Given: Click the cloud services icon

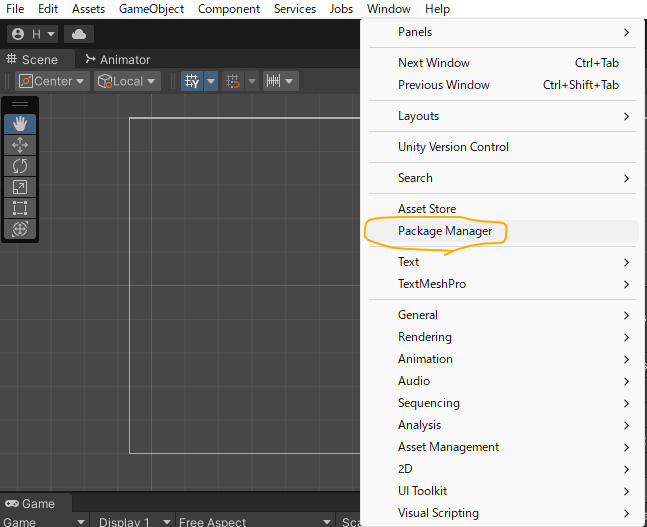Looking at the screenshot, I should pyautogui.click(x=79, y=34).
